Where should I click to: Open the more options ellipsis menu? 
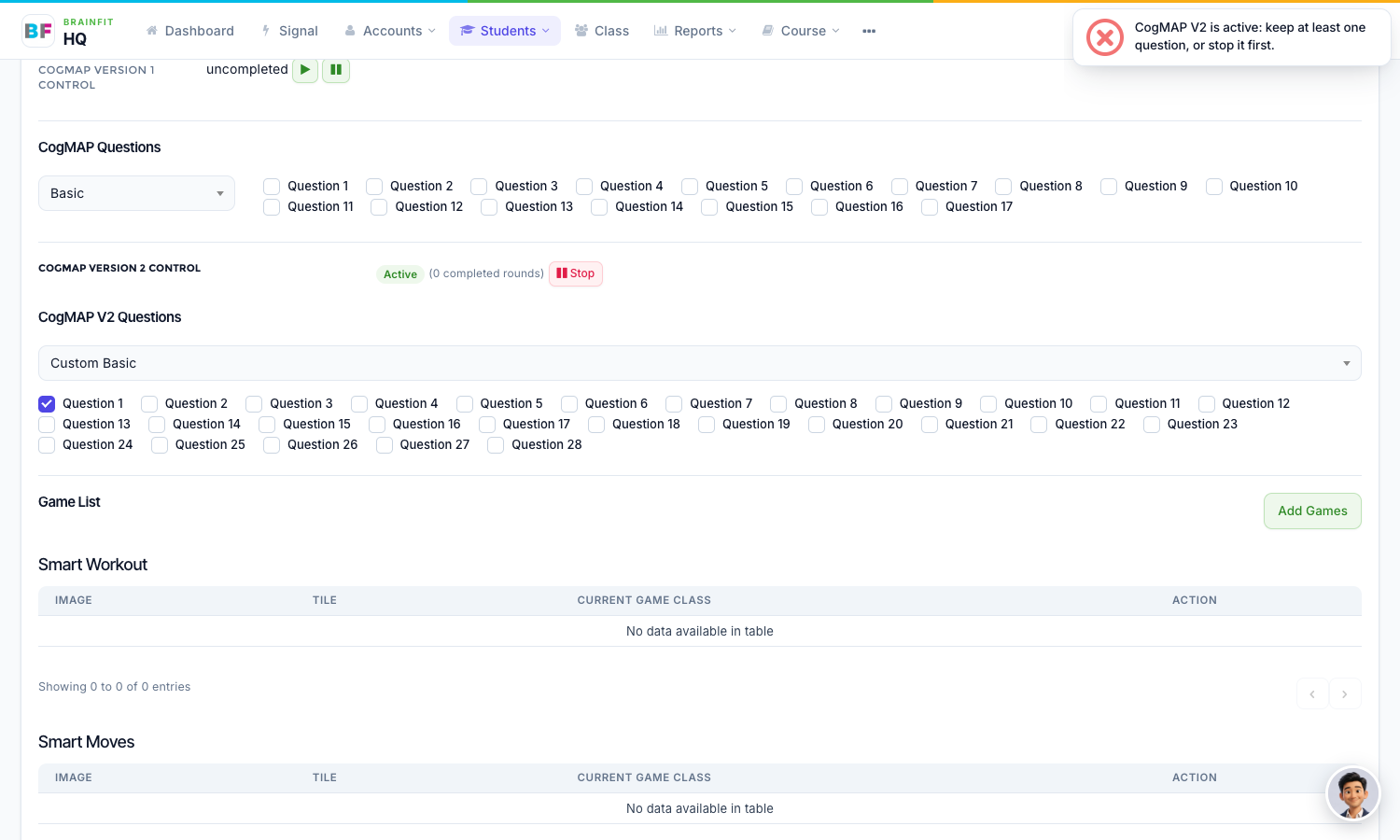pyautogui.click(x=869, y=31)
